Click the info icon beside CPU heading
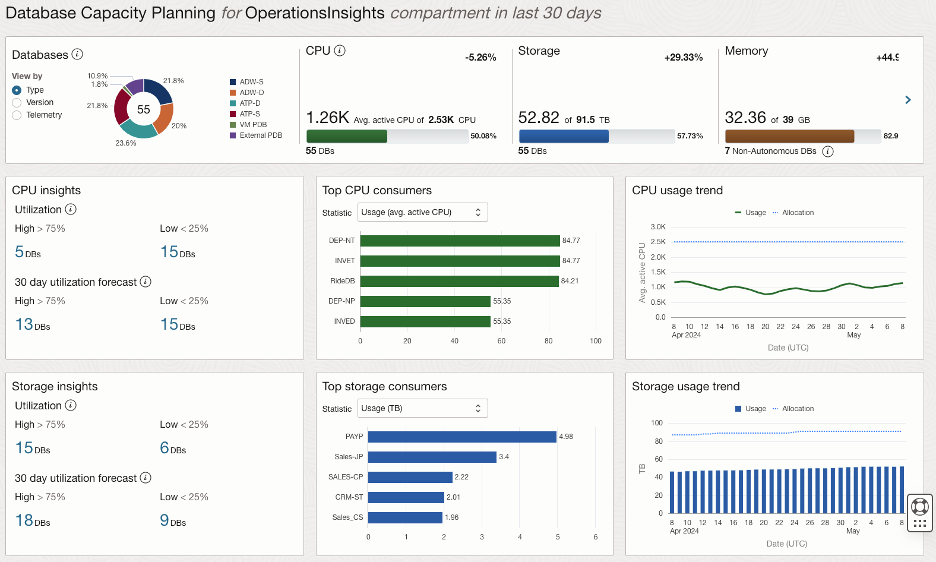 point(340,51)
